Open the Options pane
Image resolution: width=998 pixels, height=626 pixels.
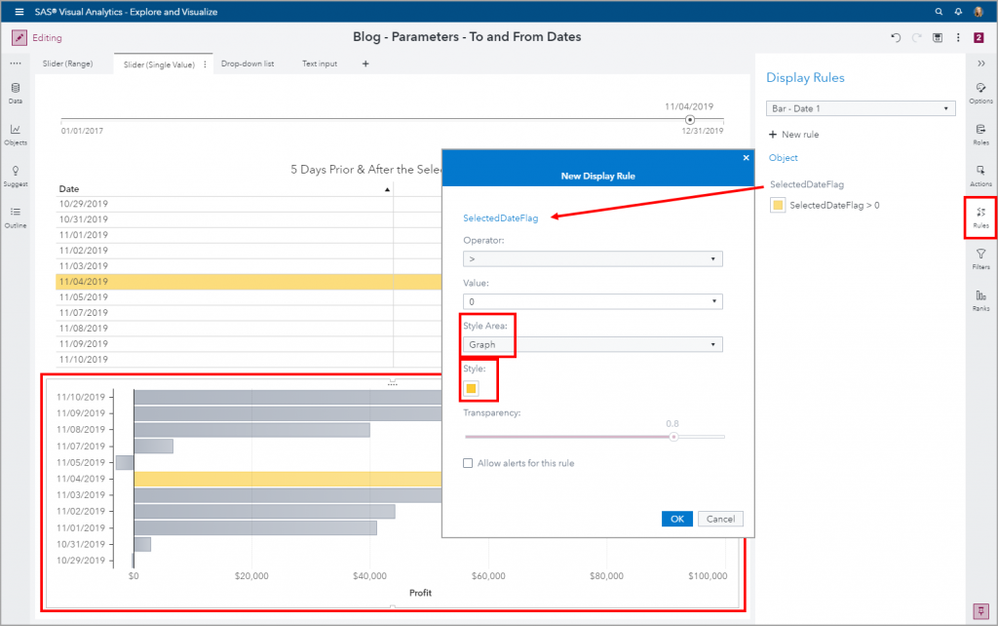(981, 93)
